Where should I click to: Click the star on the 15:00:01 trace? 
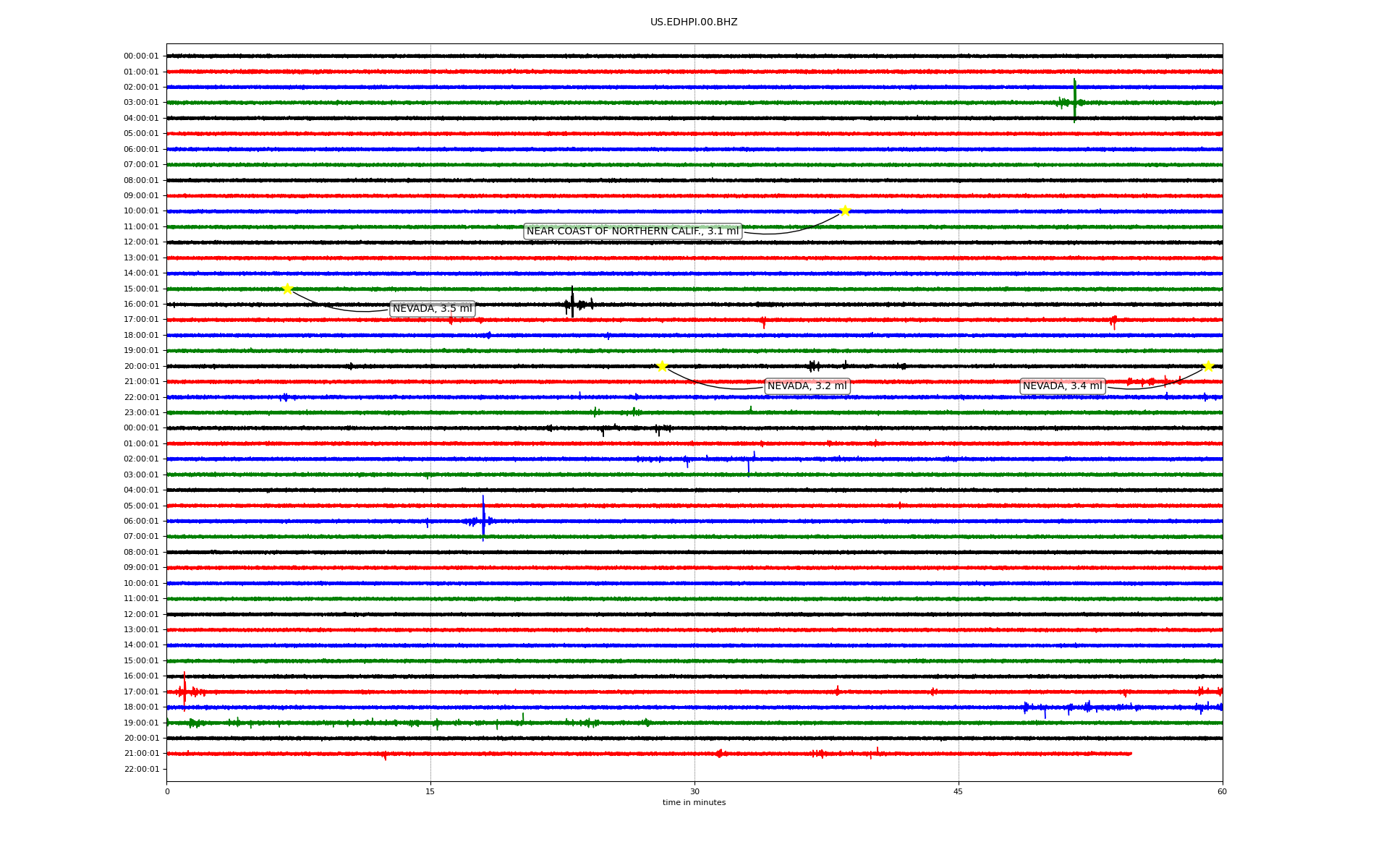pos(287,289)
